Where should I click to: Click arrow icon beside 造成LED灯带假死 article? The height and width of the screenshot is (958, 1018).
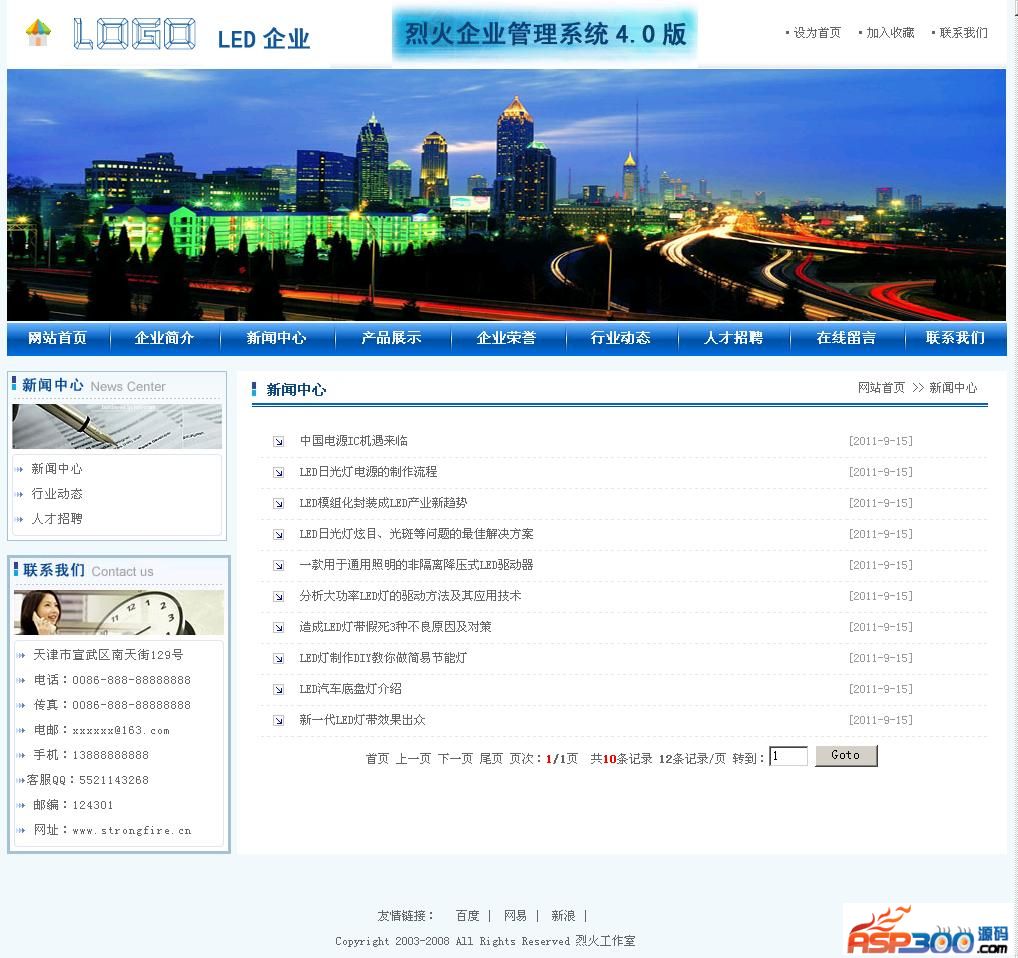point(279,628)
